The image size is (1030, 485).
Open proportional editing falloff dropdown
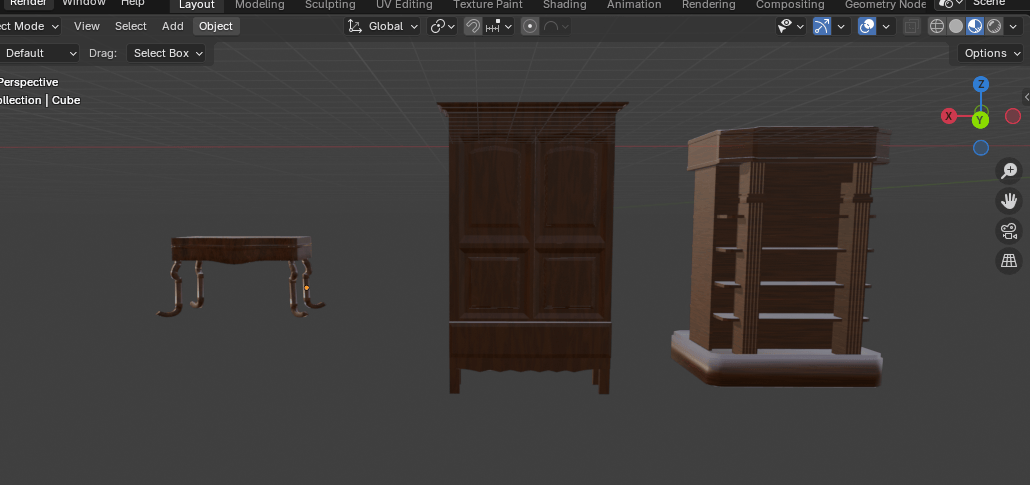click(x=556, y=26)
